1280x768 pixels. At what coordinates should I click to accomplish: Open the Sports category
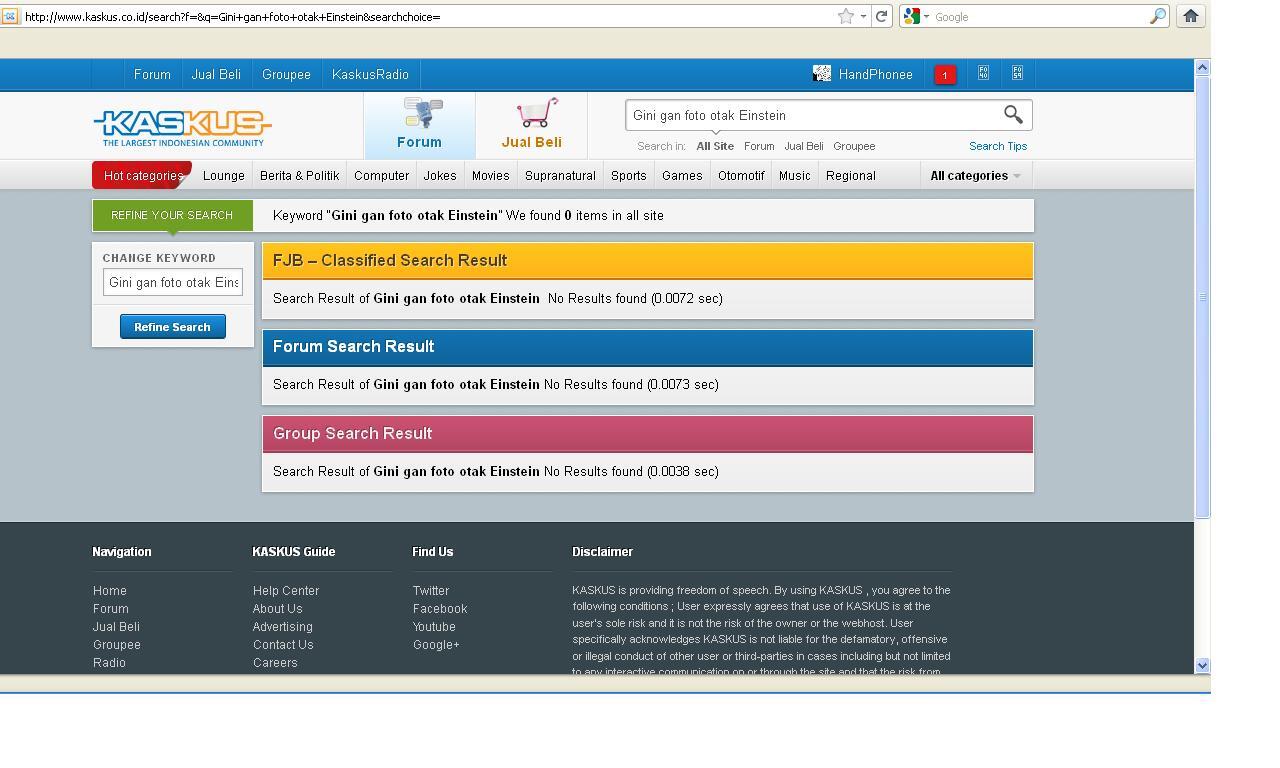click(629, 176)
